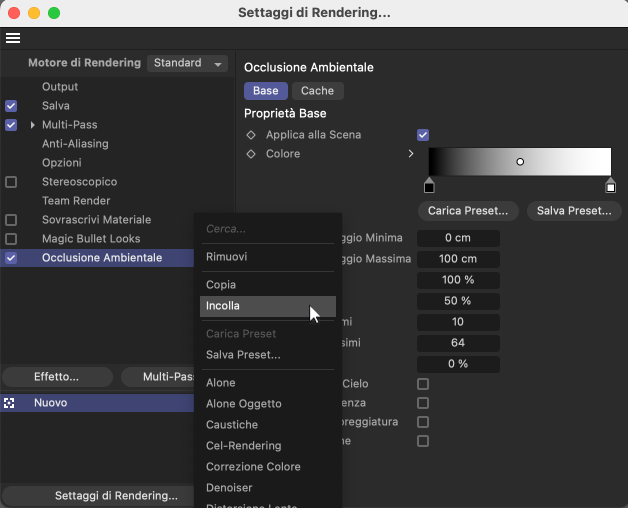This screenshot has width=628, height=508.
Task: Click the Cerca... search field in the menu
Action: click(x=268, y=229)
